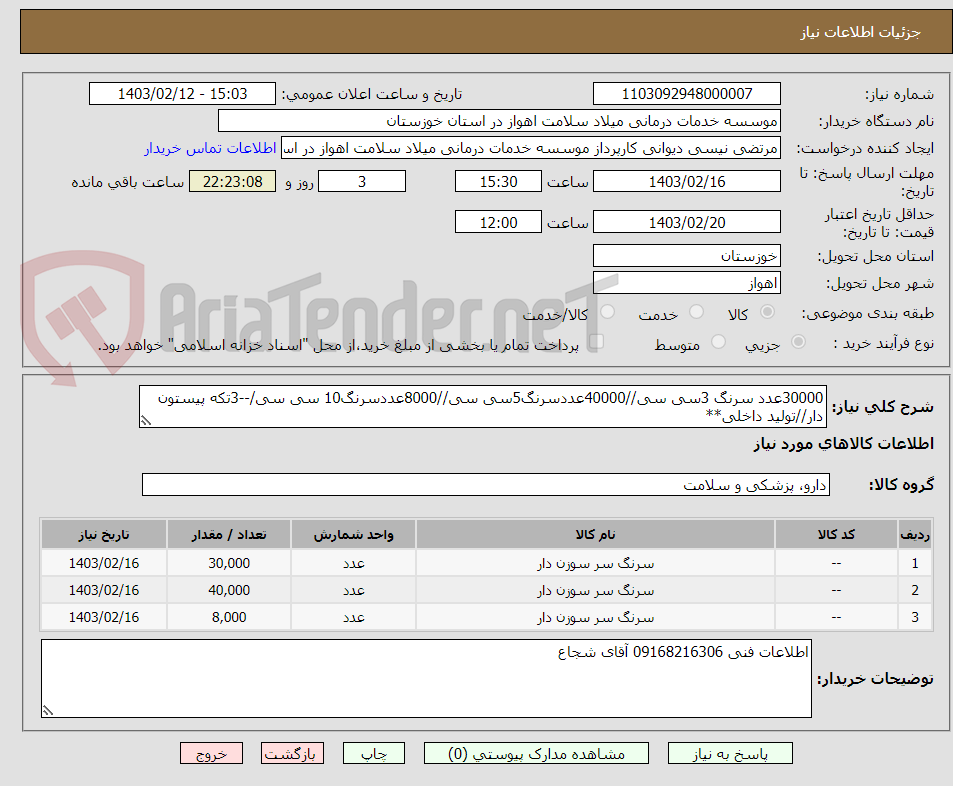
Task: Click the بازگشت back button
Action: tap(292, 753)
